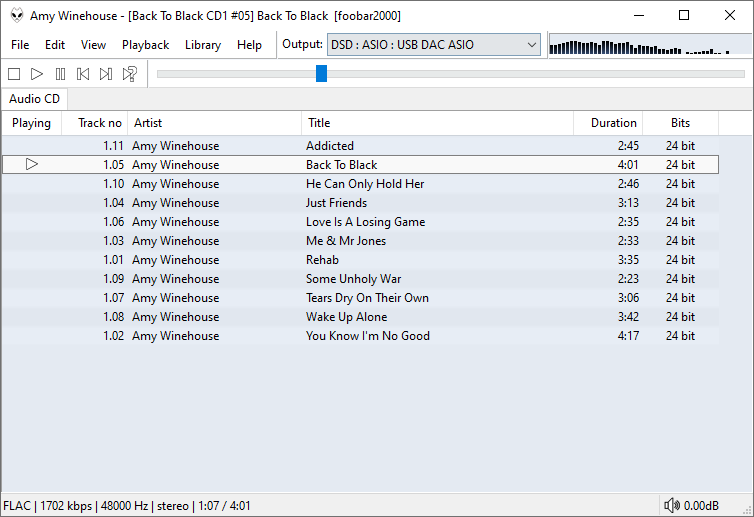Maximize the foobar2000 window
The width and height of the screenshot is (754, 517).
coord(684,15)
